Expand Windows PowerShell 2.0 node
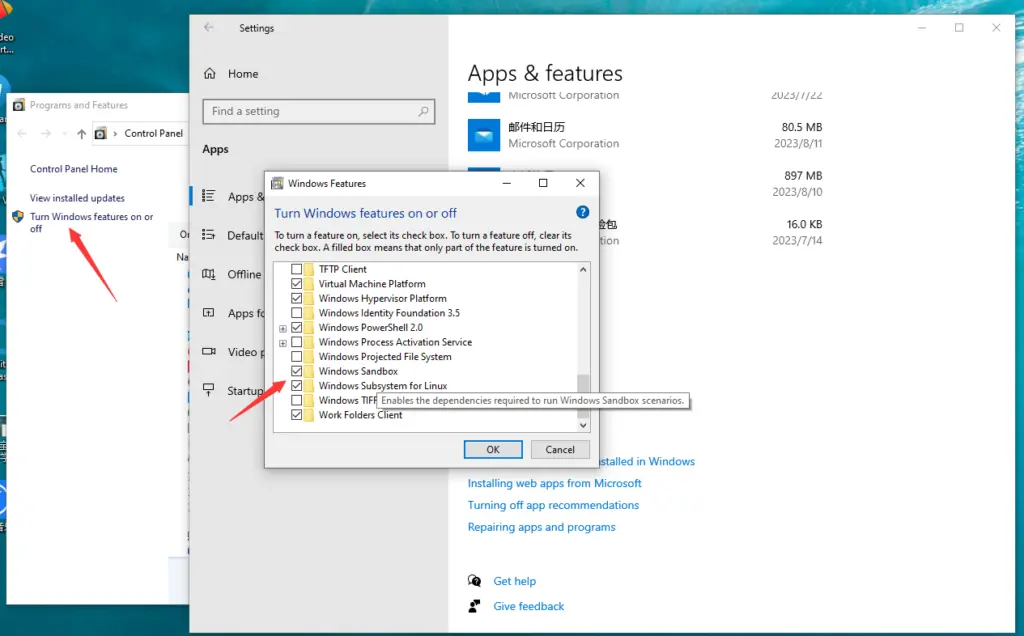This screenshot has width=1024, height=636. (x=283, y=327)
